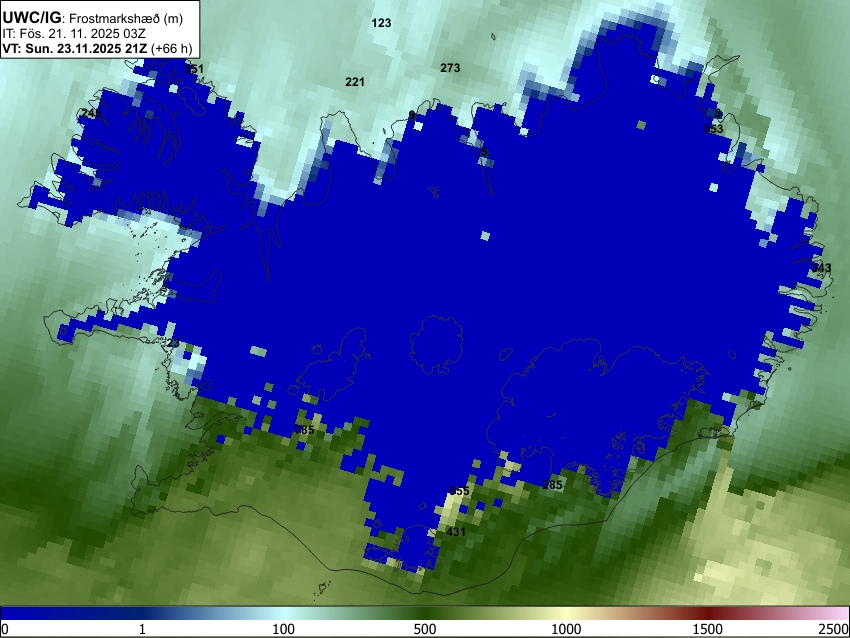The height and width of the screenshot is (638, 850).
Task: Click the color scale label '2500'
Action: 834,629
